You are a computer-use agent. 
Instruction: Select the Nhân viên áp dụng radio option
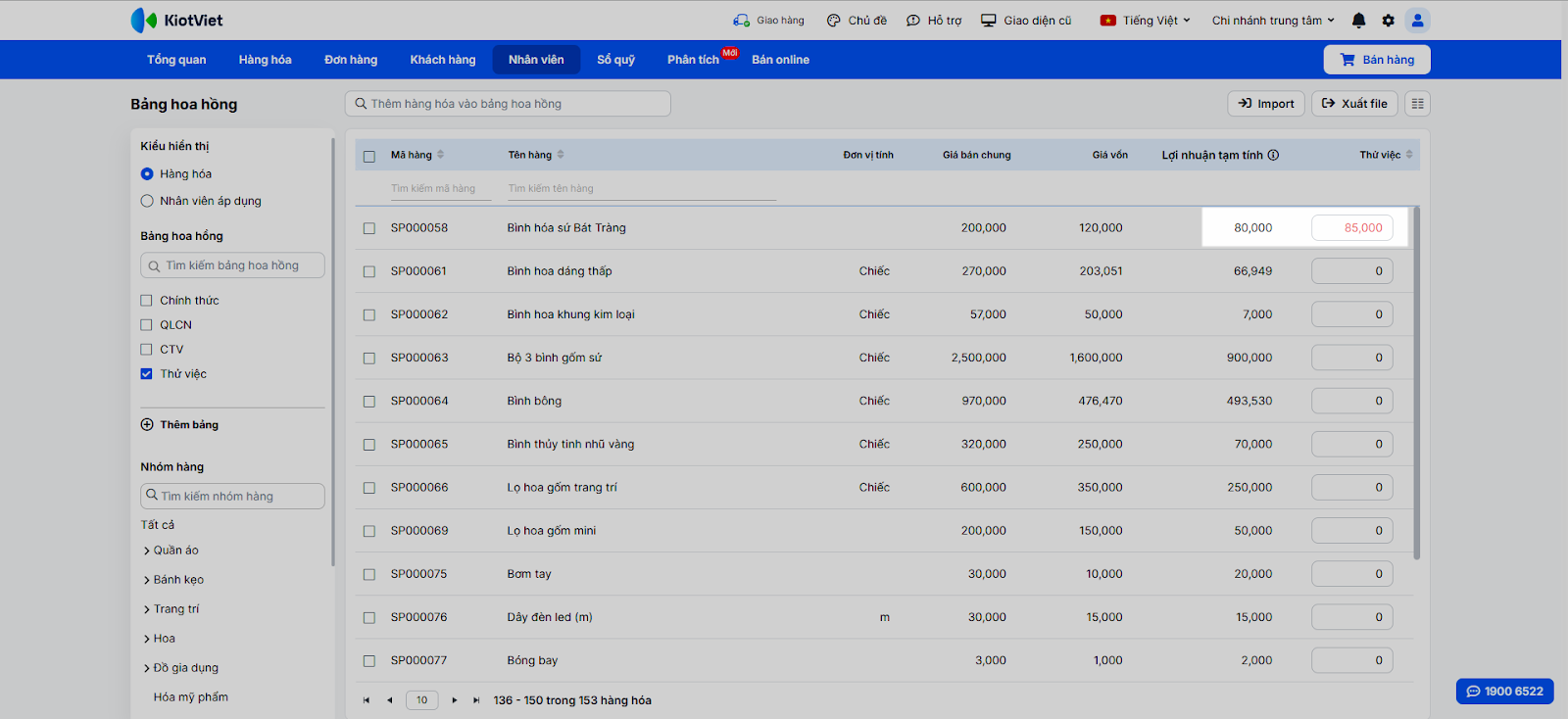point(147,201)
